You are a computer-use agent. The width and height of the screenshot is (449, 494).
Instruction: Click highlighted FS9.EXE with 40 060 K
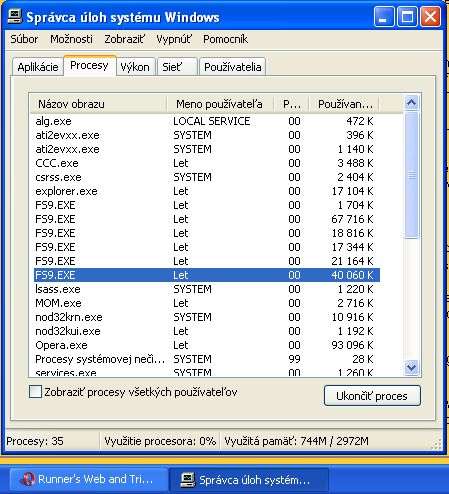click(207, 275)
